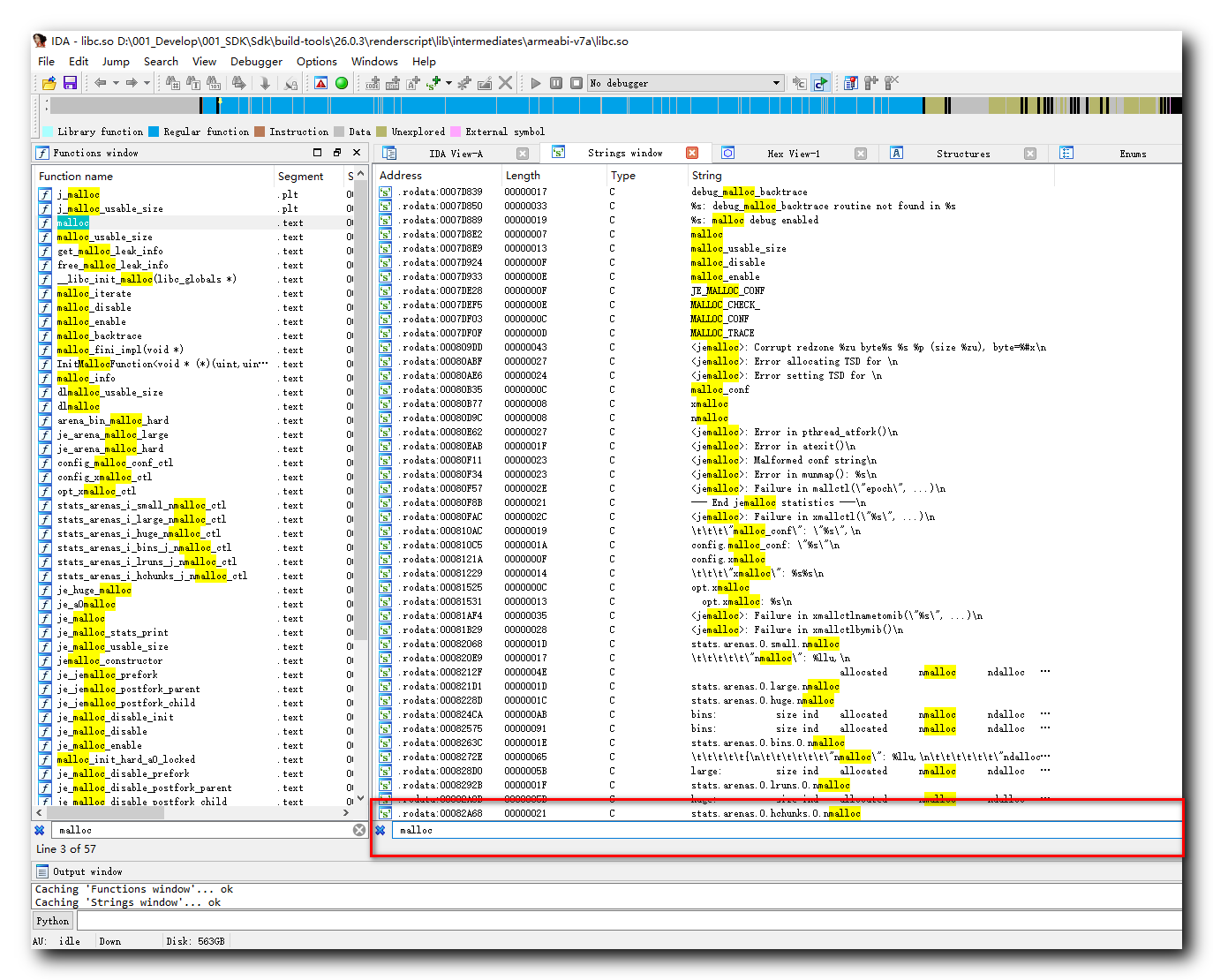Expand the forward-navigation arrow dropdown
Image resolution: width=1213 pixels, height=980 pixels.
[147, 82]
